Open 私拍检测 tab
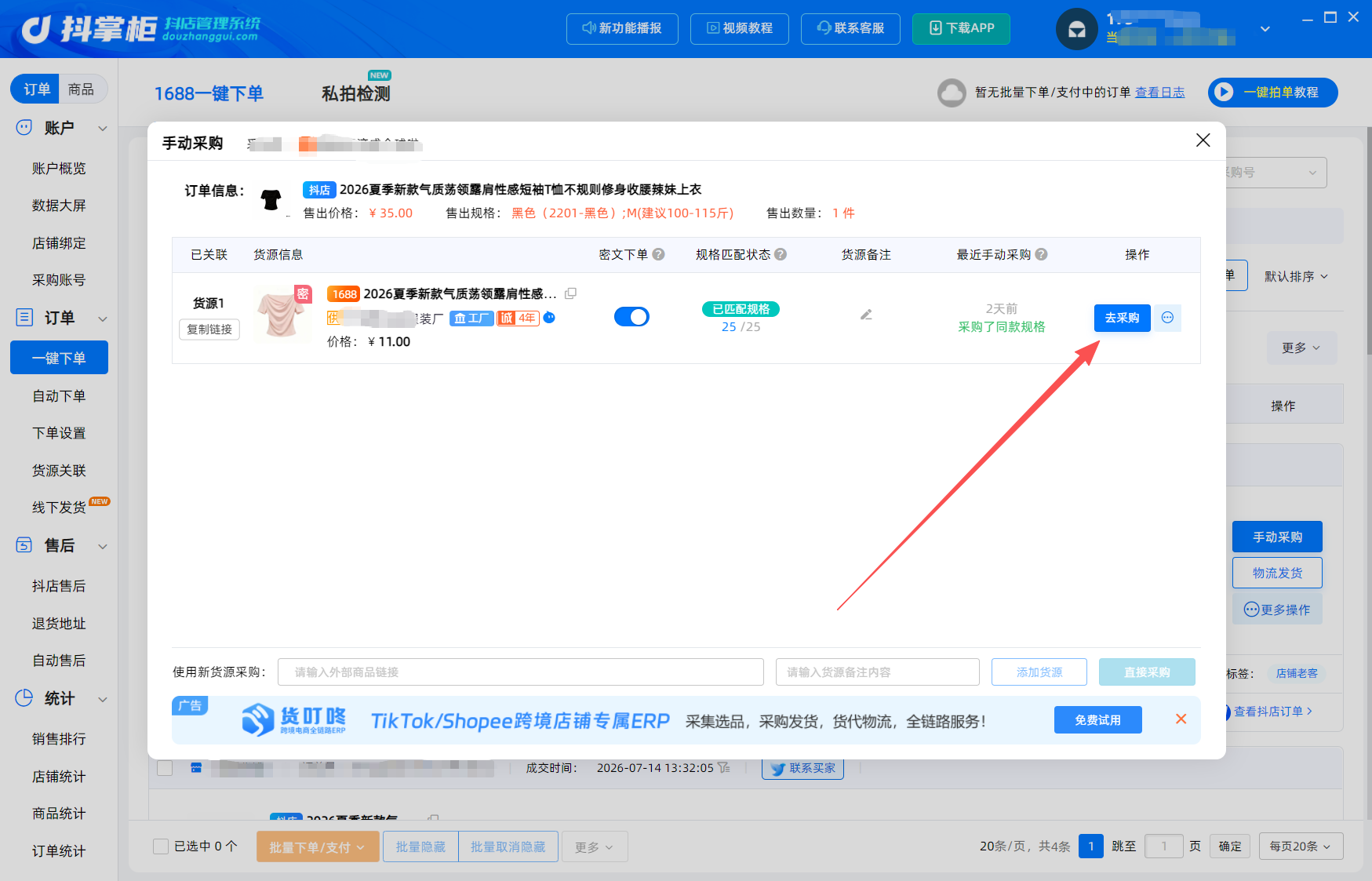Image resolution: width=1372 pixels, height=881 pixels. point(356,93)
